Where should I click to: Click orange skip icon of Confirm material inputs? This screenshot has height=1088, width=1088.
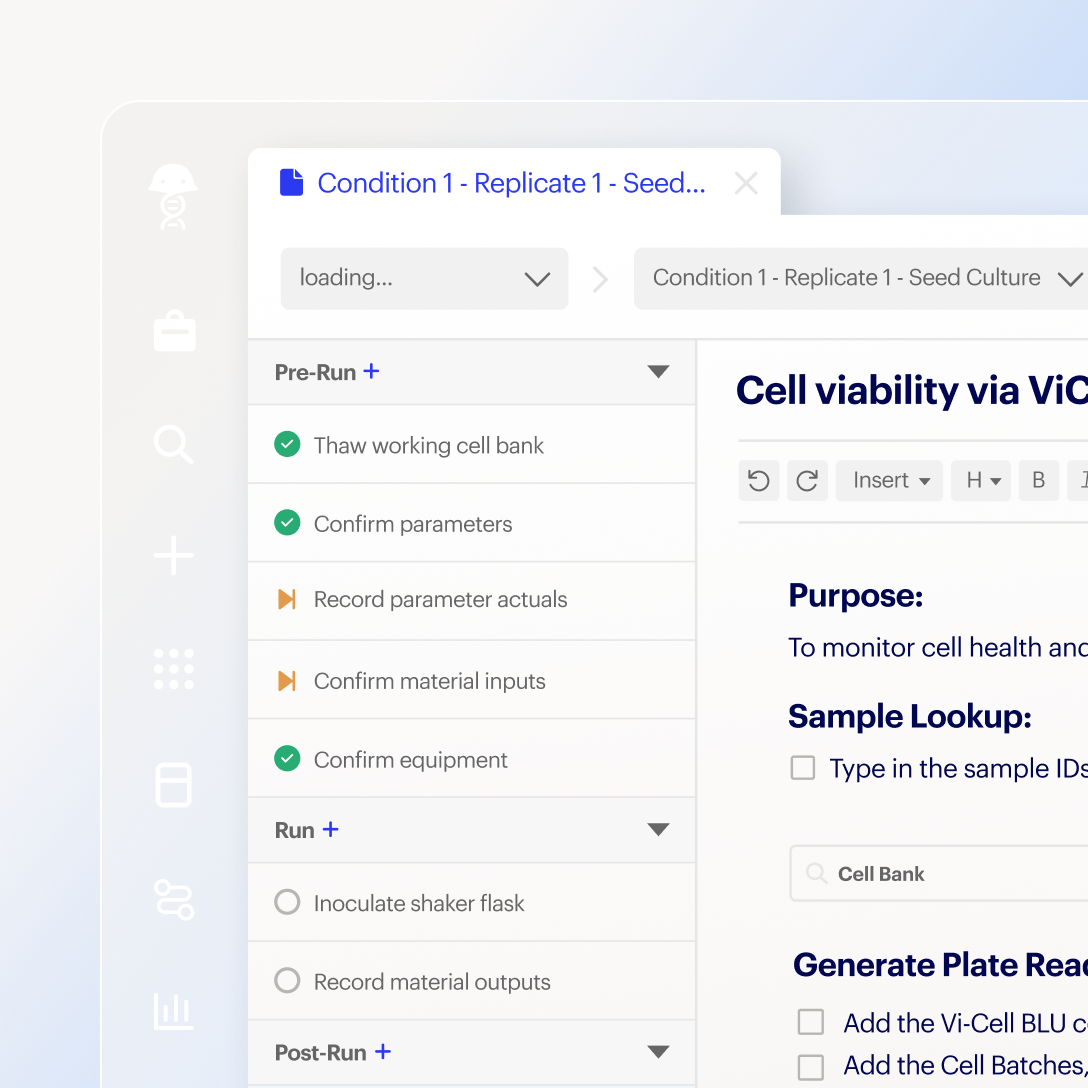pyautogui.click(x=287, y=681)
